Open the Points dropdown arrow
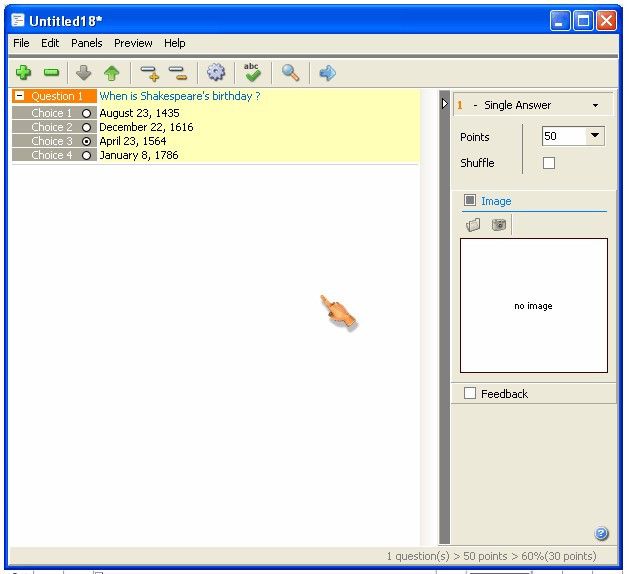 coord(595,136)
